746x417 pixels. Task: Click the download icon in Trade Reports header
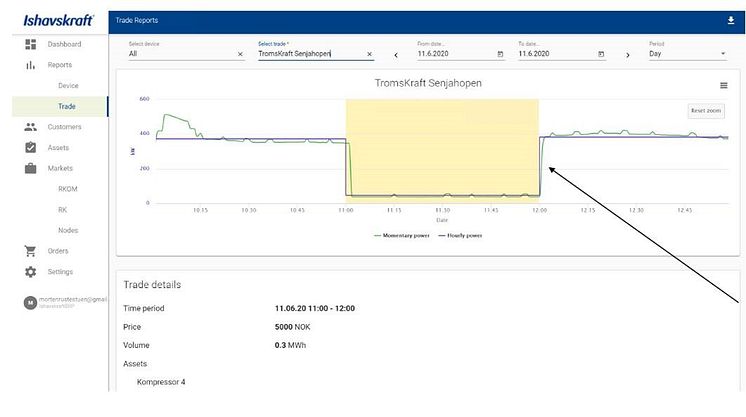tap(731, 20)
